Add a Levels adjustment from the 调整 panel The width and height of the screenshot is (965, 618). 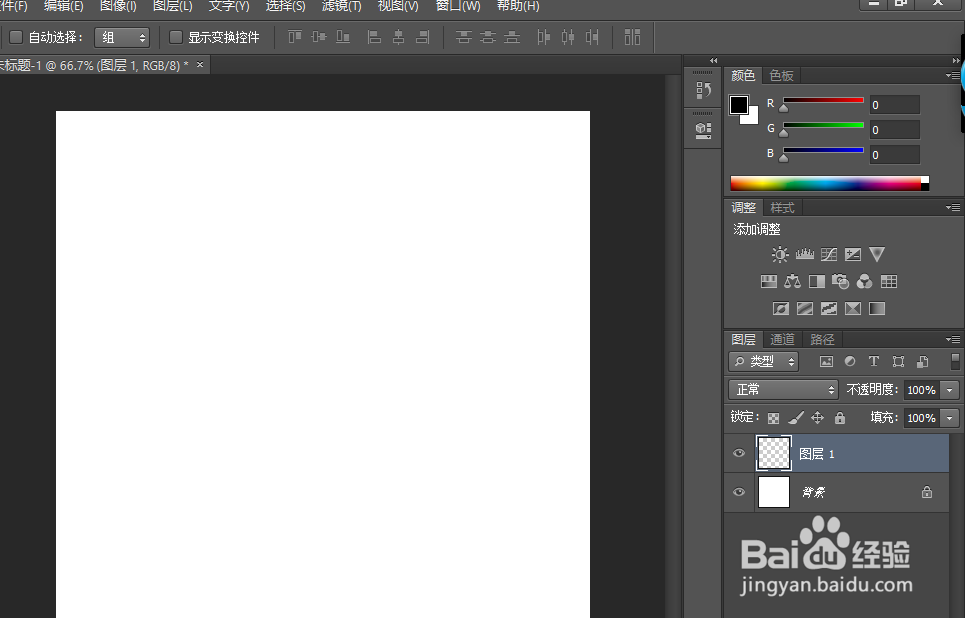click(x=804, y=254)
